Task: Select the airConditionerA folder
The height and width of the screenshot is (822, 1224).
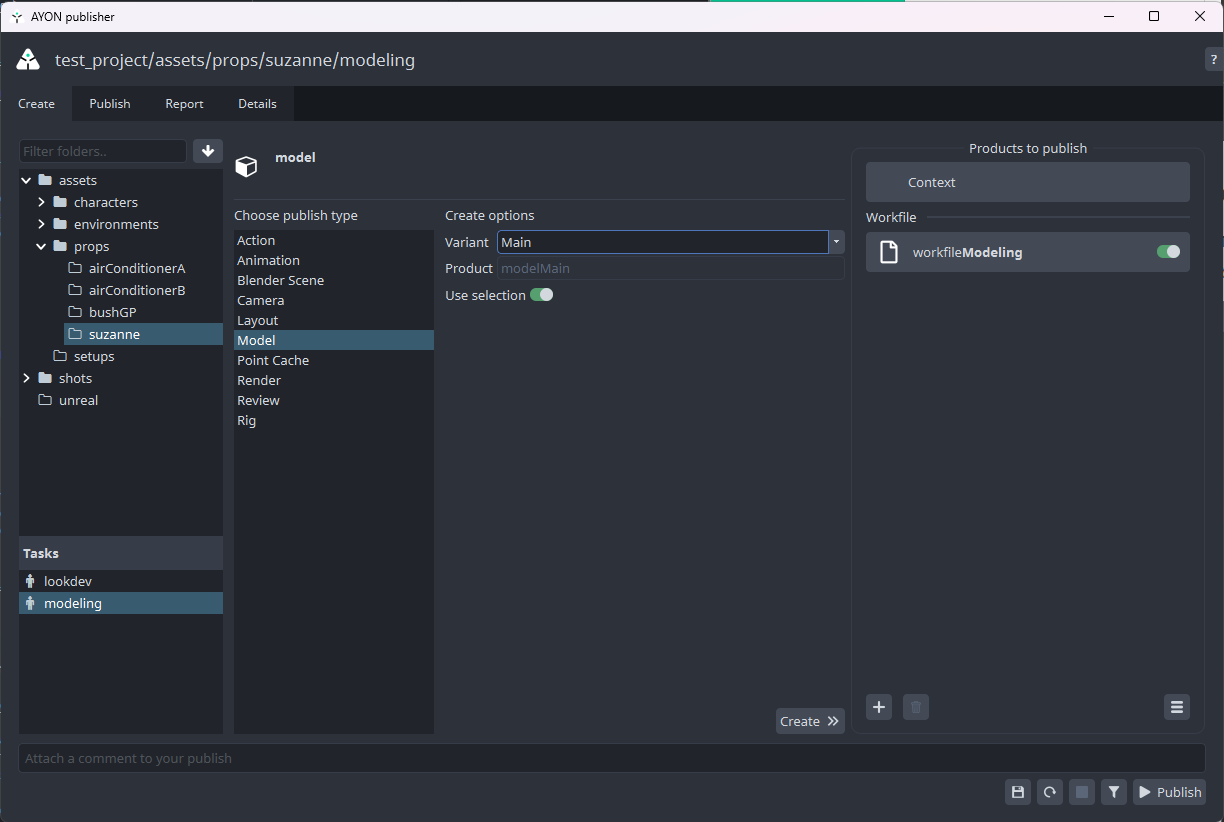Action: click(x=143, y=268)
